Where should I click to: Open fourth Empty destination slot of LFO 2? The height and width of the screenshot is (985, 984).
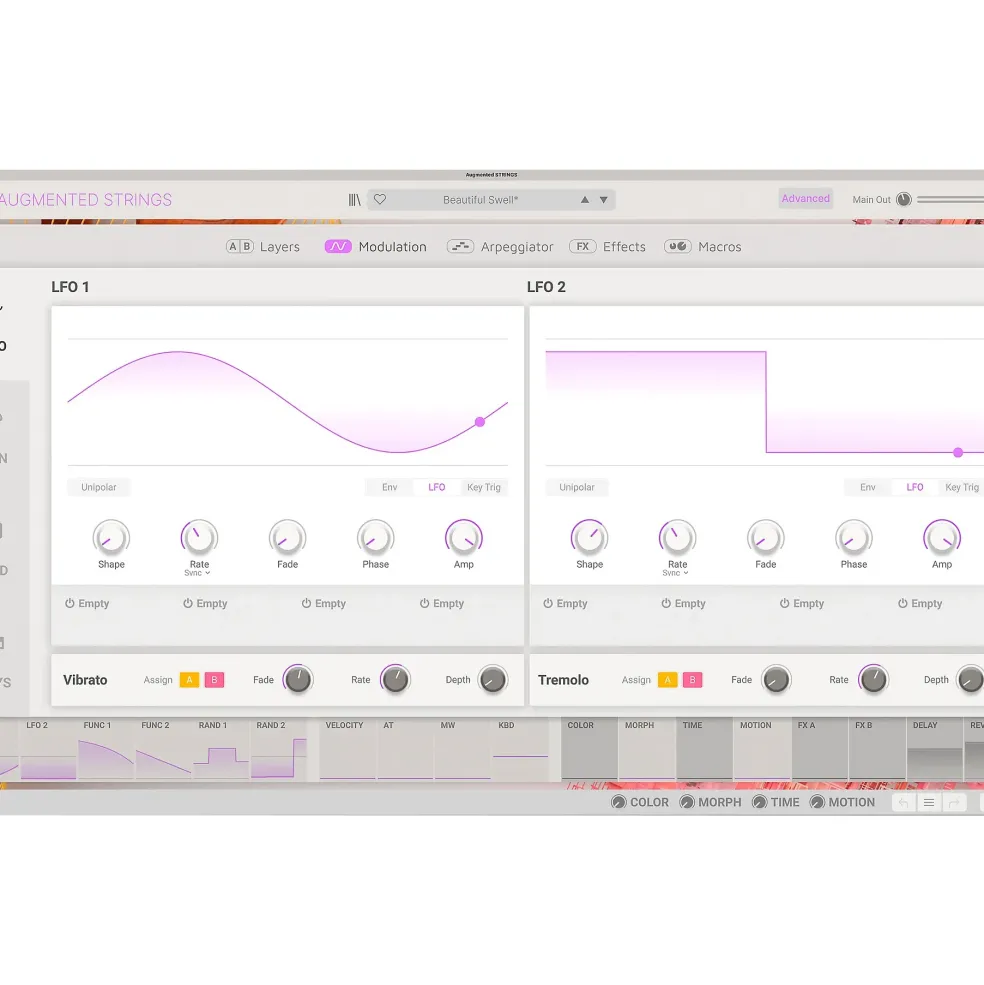[x=920, y=603]
